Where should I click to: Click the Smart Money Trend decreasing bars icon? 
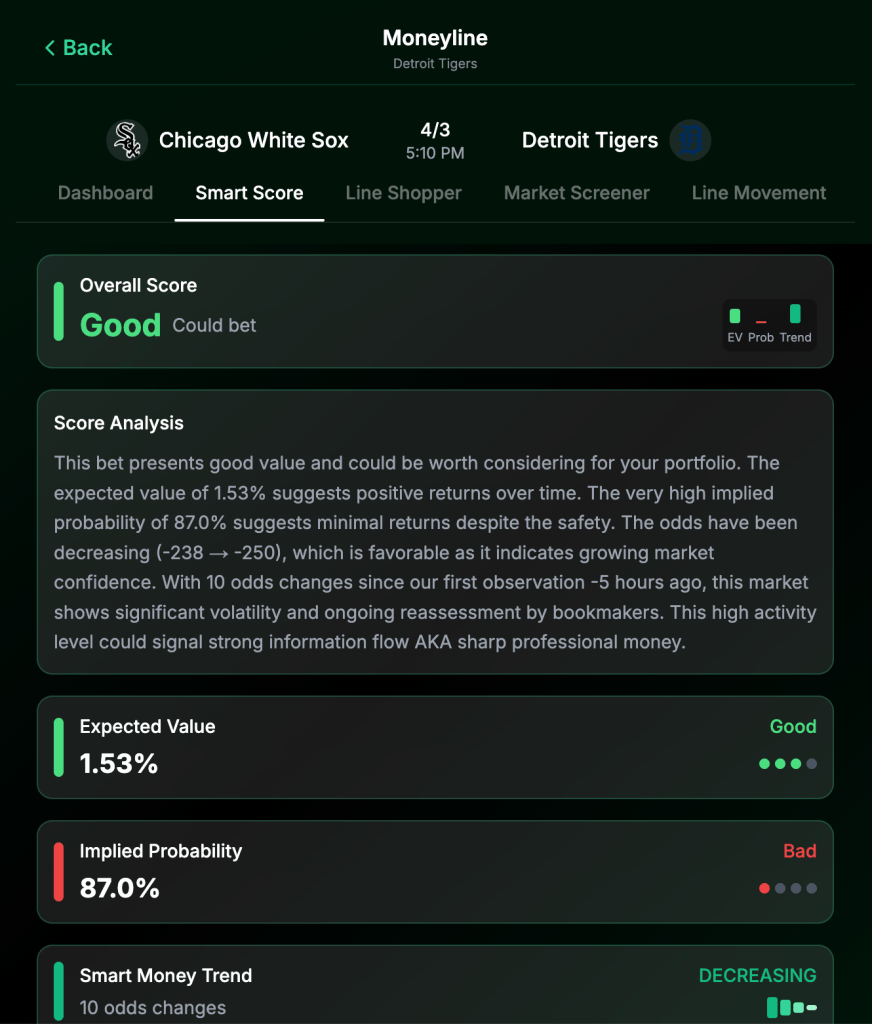click(x=792, y=1007)
